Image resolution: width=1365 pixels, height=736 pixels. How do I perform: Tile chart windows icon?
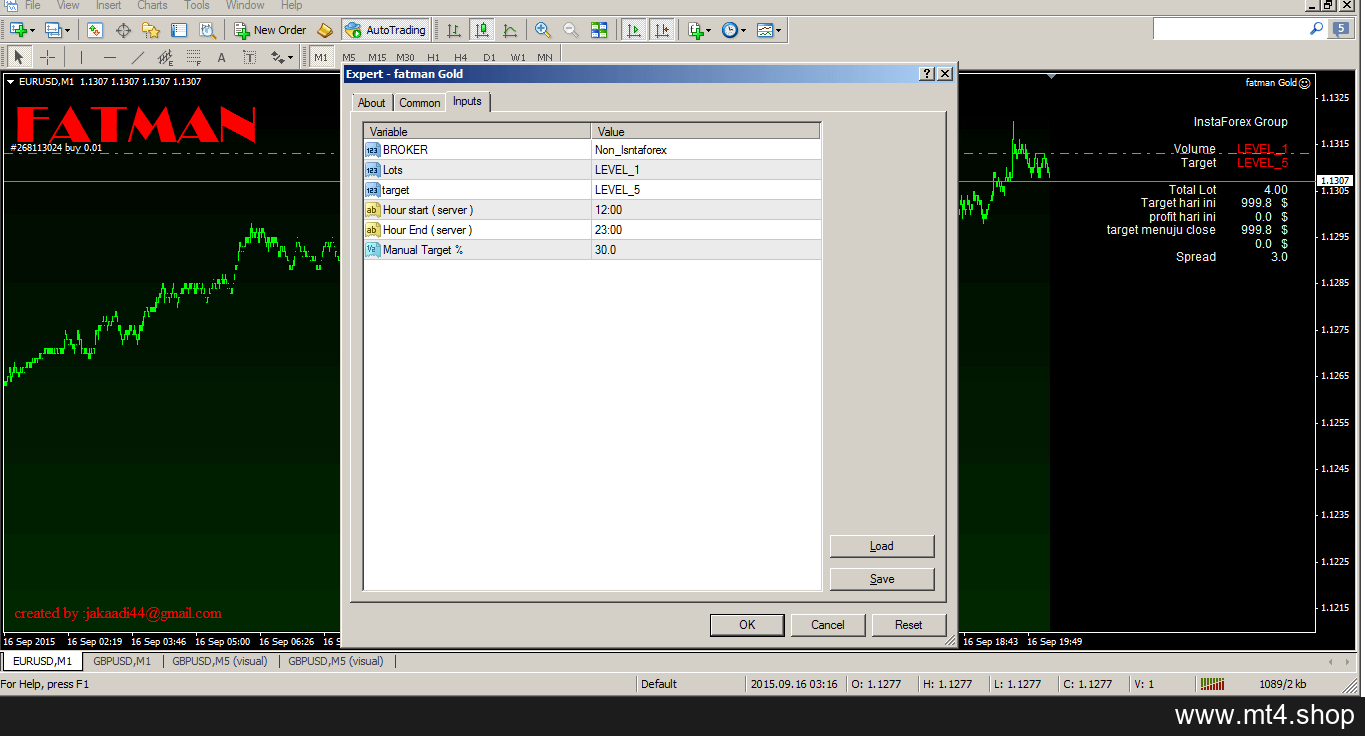click(598, 30)
